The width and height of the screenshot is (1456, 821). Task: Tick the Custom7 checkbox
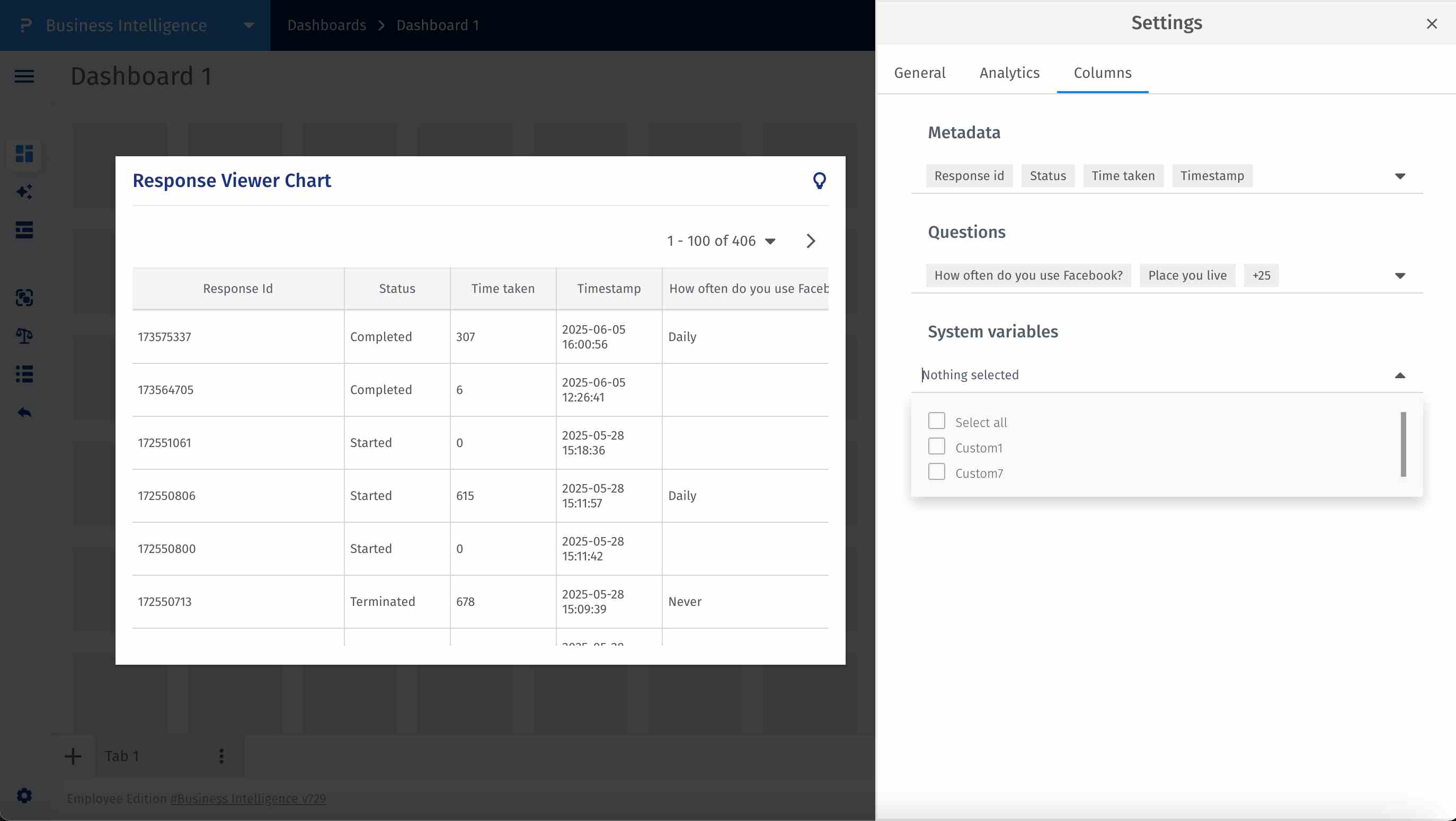tap(937, 472)
